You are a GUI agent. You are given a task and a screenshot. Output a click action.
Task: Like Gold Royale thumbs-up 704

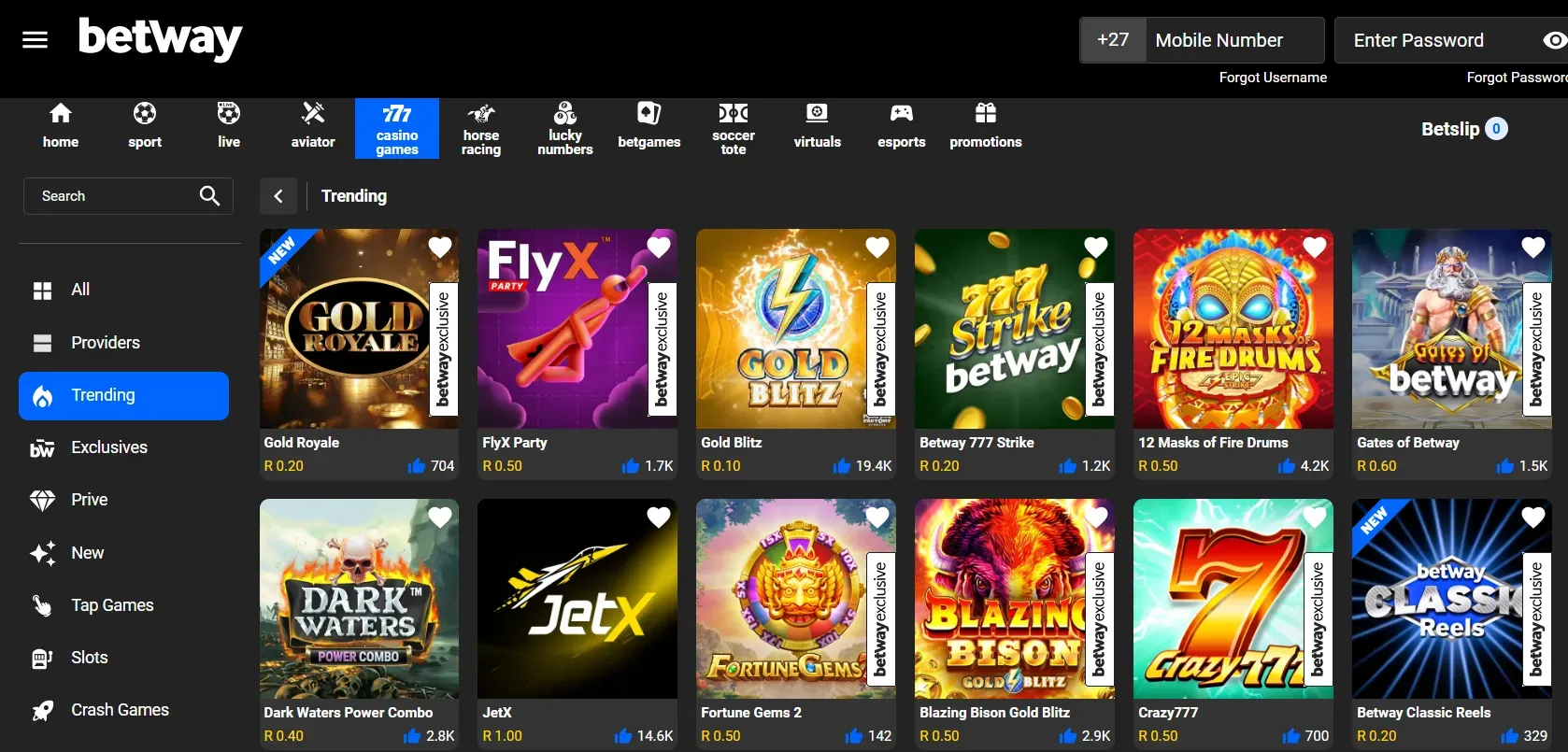[x=417, y=466]
